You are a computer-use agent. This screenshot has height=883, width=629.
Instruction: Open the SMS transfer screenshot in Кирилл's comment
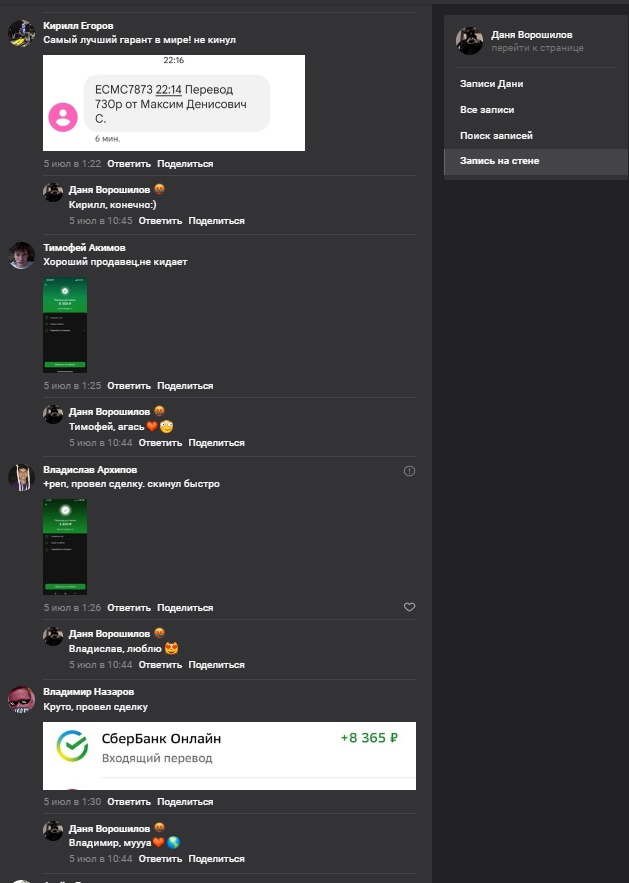point(174,103)
